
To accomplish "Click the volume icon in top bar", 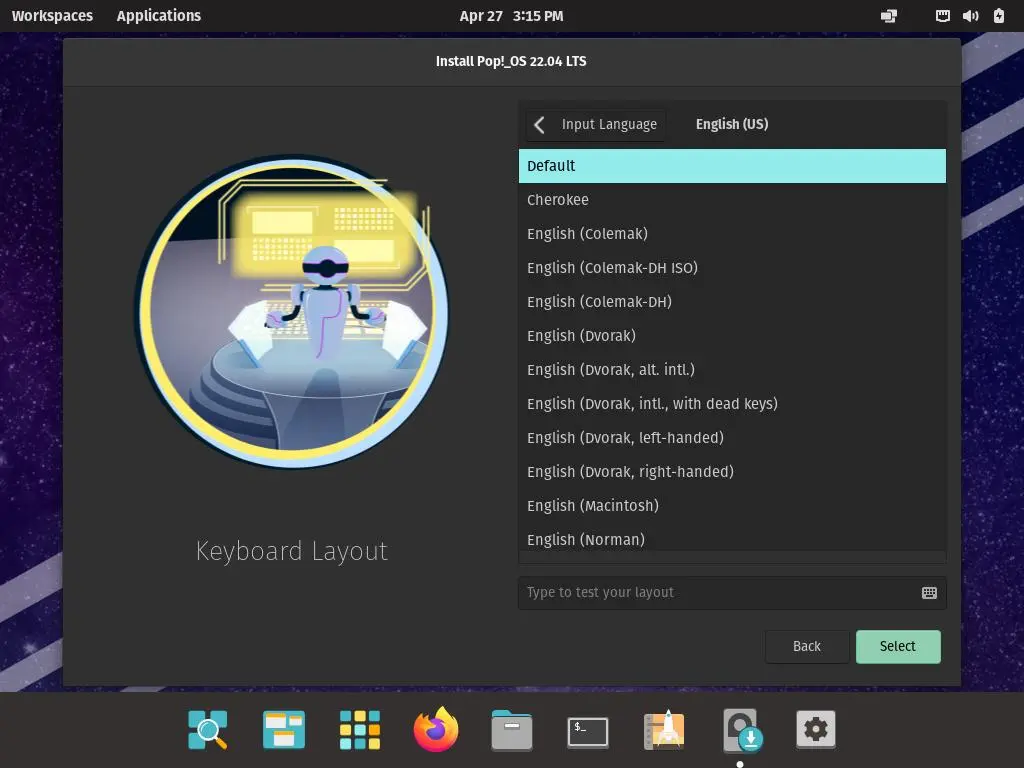I will tap(970, 16).
